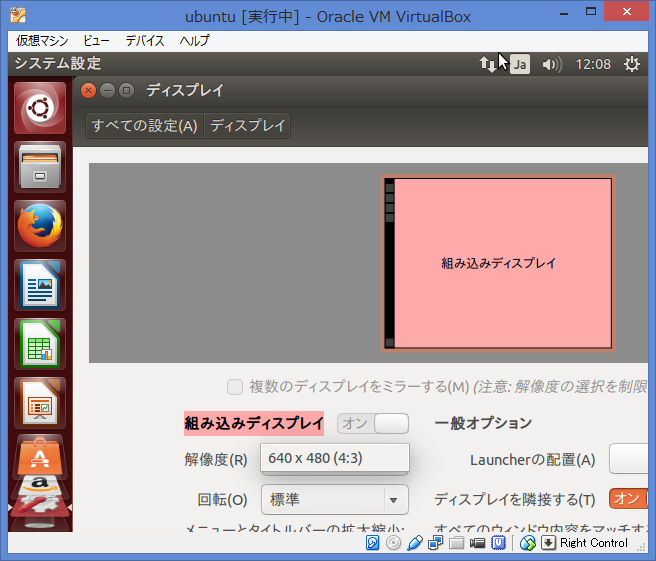656x561 pixels.
Task: Launch the Files manager from the dock
Action: click(x=40, y=166)
